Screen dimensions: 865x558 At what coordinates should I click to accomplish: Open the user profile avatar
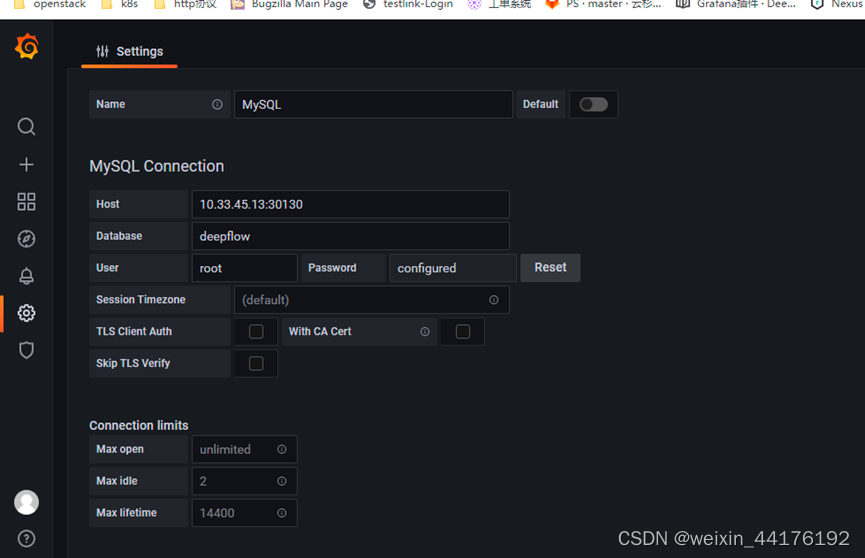click(26, 502)
